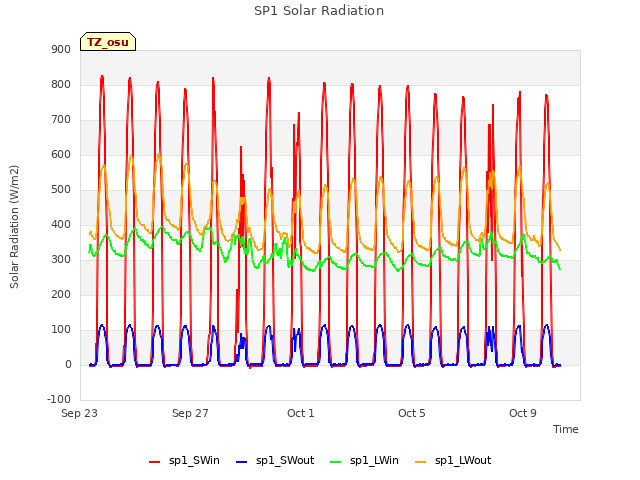640x480 pixels.
Task: Click the 300 y-axis tick label
Action: click(61, 260)
